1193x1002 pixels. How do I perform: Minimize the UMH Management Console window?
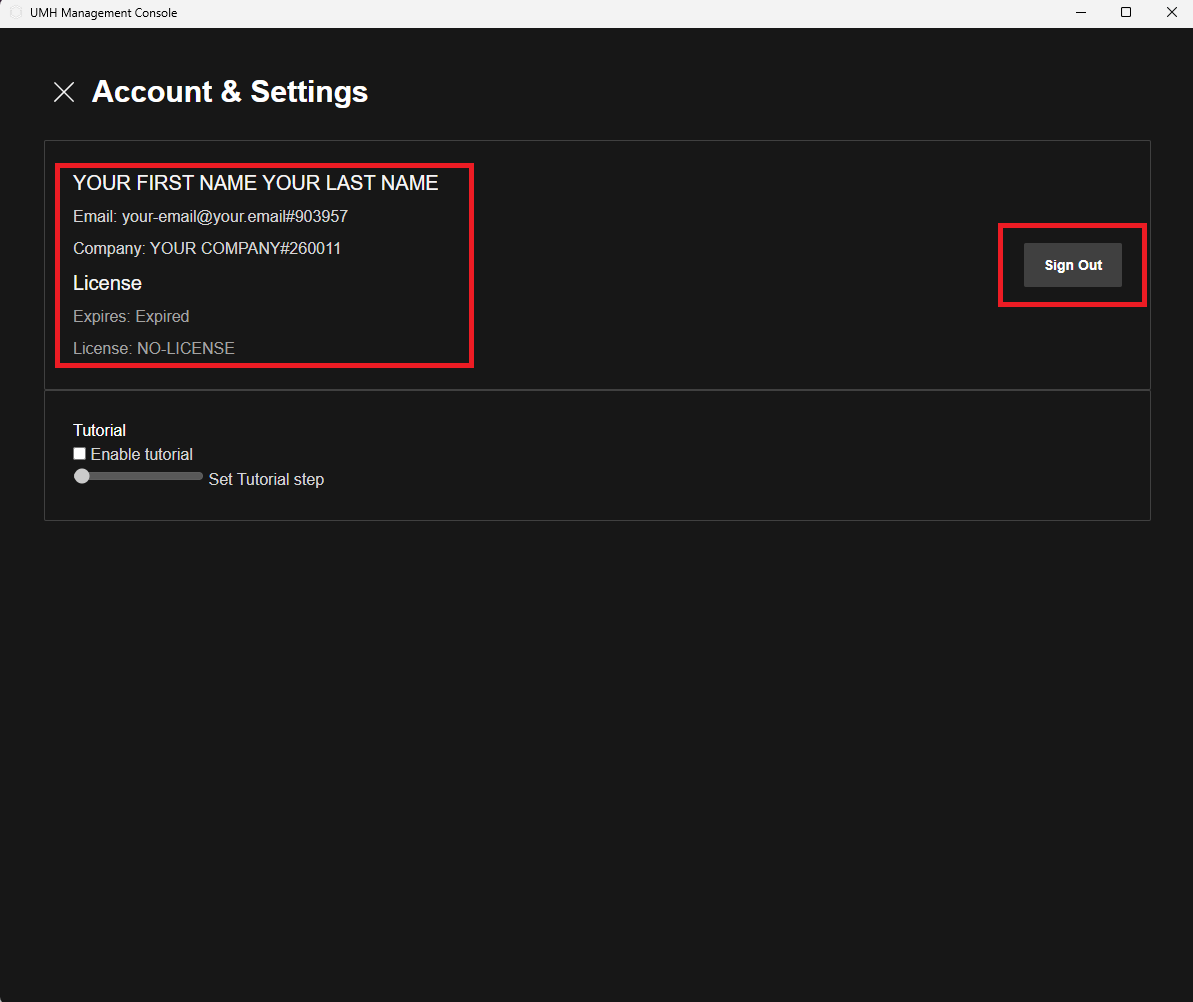(1081, 13)
